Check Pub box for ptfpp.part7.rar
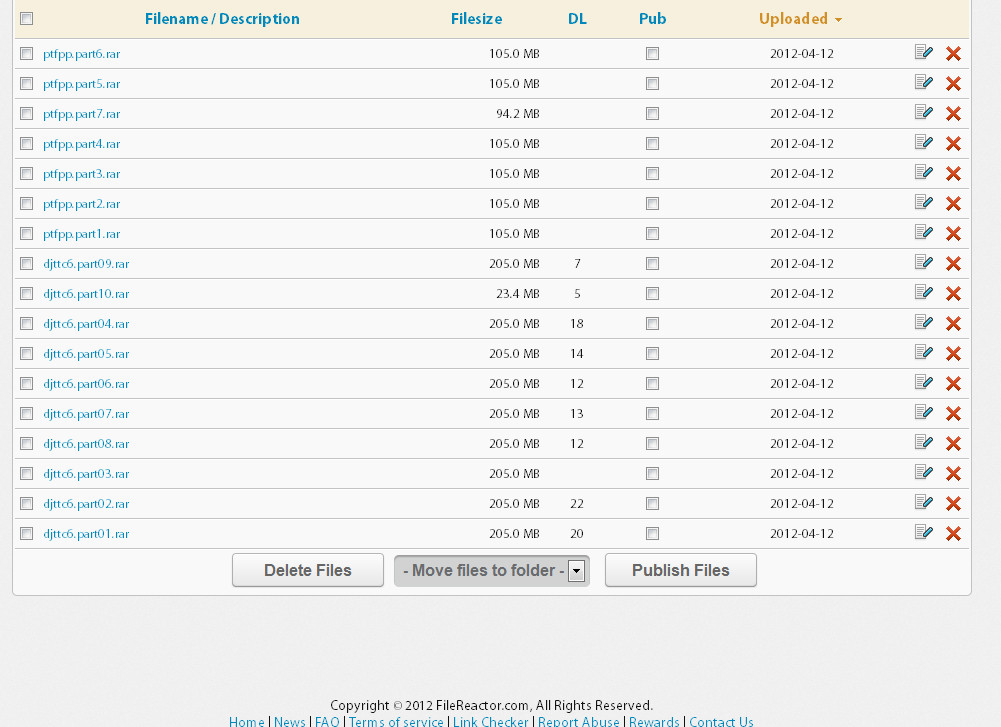1001x727 pixels. coord(652,114)
